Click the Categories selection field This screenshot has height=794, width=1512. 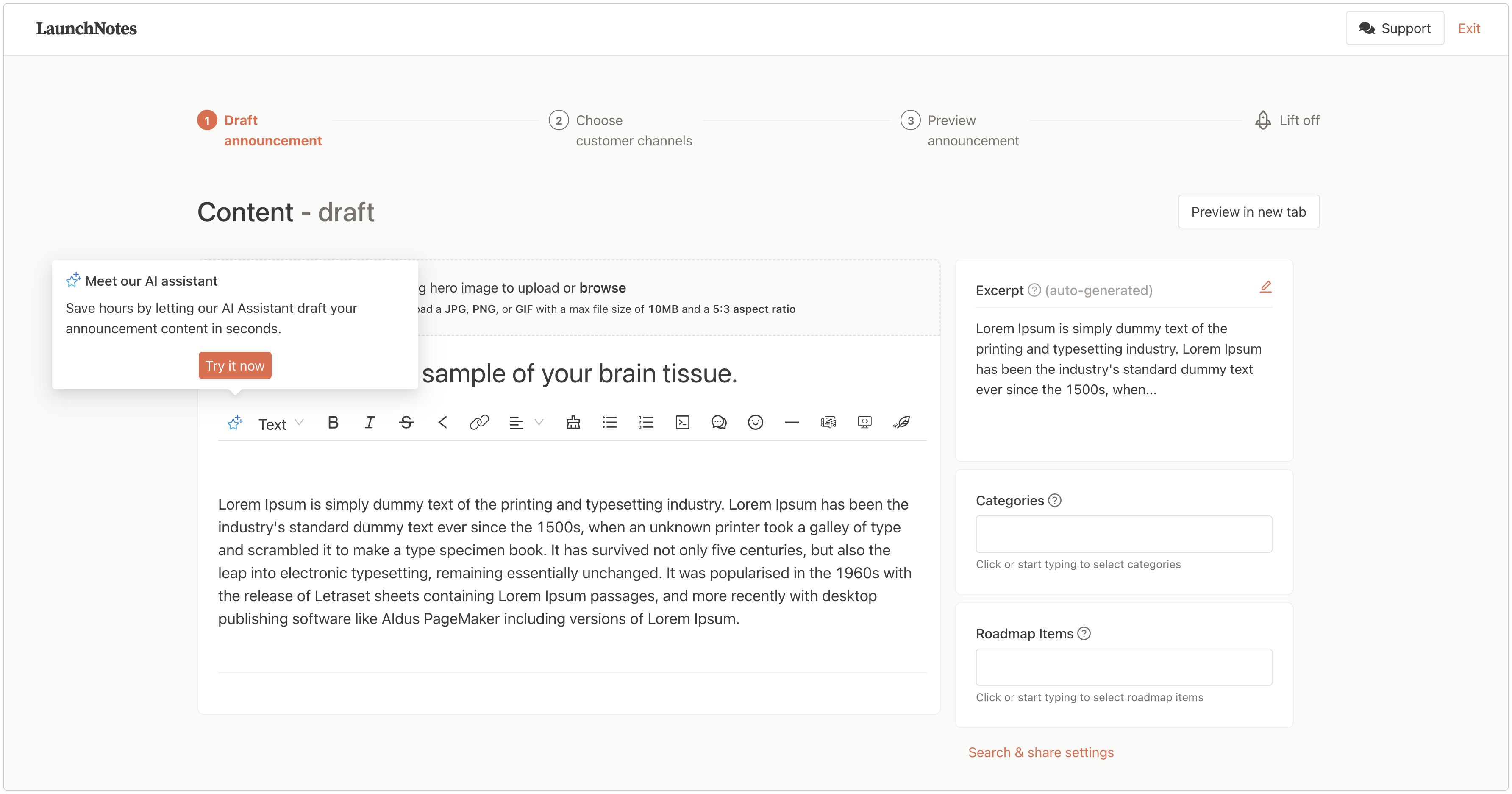pyautogui.click(x=1123, y=534)
